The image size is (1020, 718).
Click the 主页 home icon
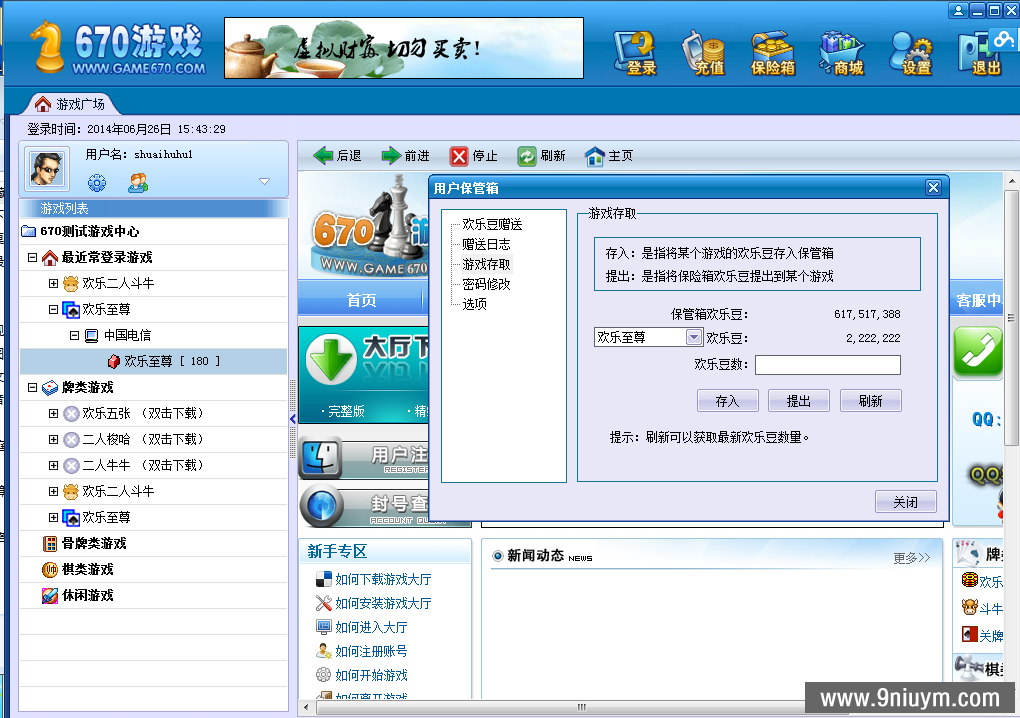tap(595, 156)
